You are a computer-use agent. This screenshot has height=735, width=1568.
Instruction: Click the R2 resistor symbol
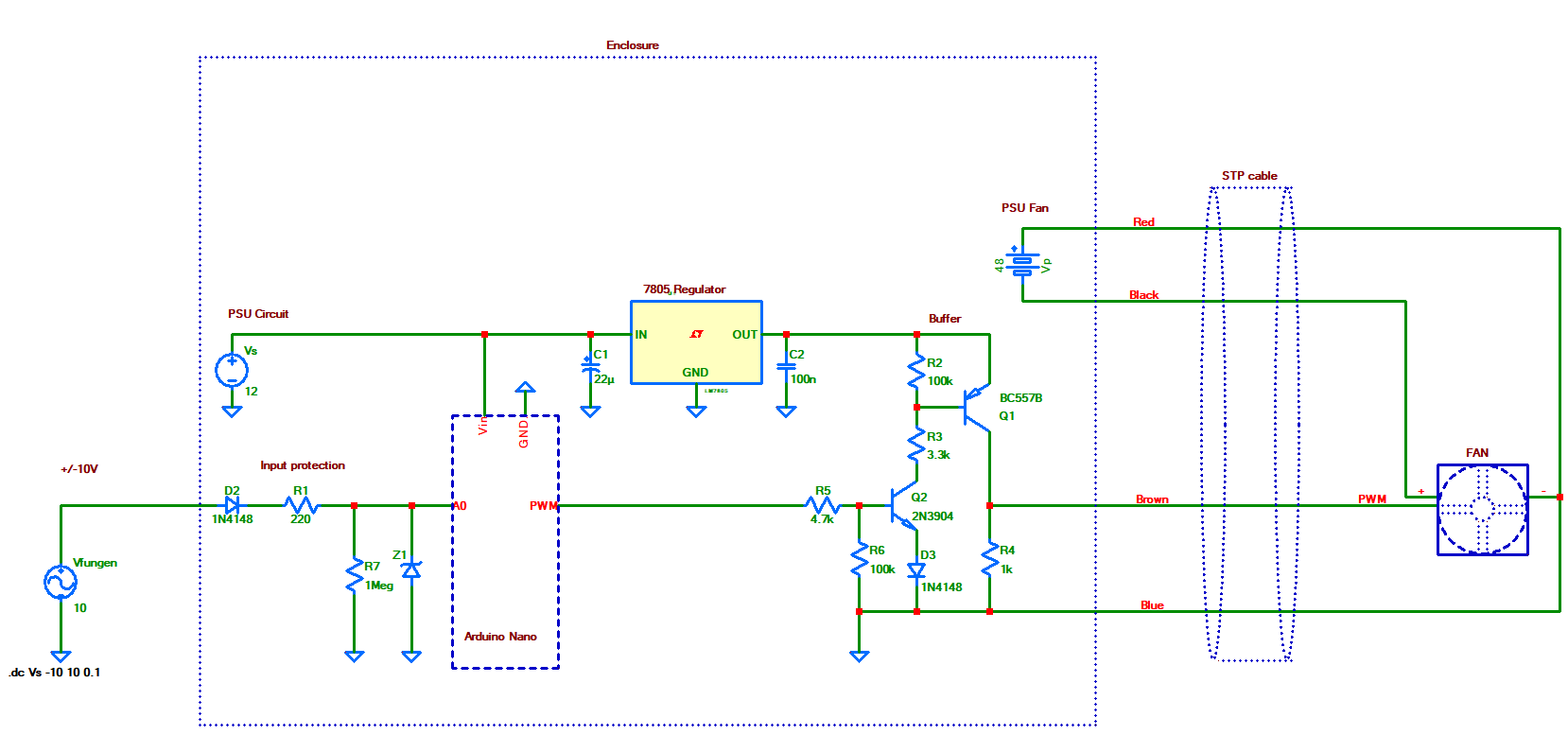(x=916, y=371)
